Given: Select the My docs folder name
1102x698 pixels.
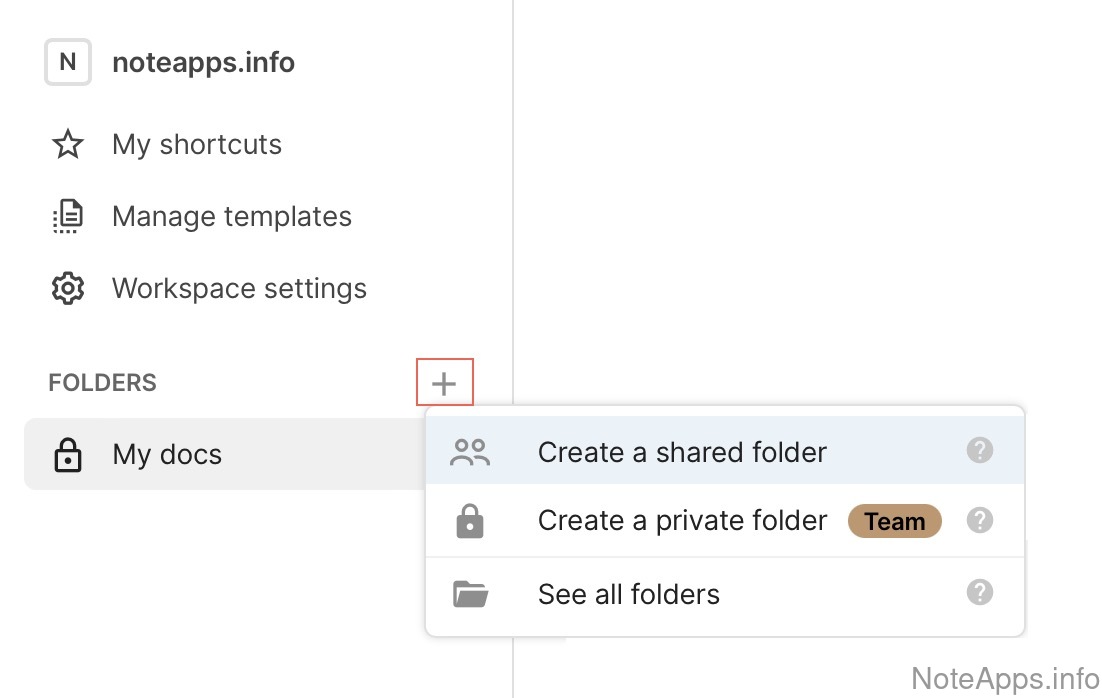Looking at the screenshot, I should click(x=167, y=455).
